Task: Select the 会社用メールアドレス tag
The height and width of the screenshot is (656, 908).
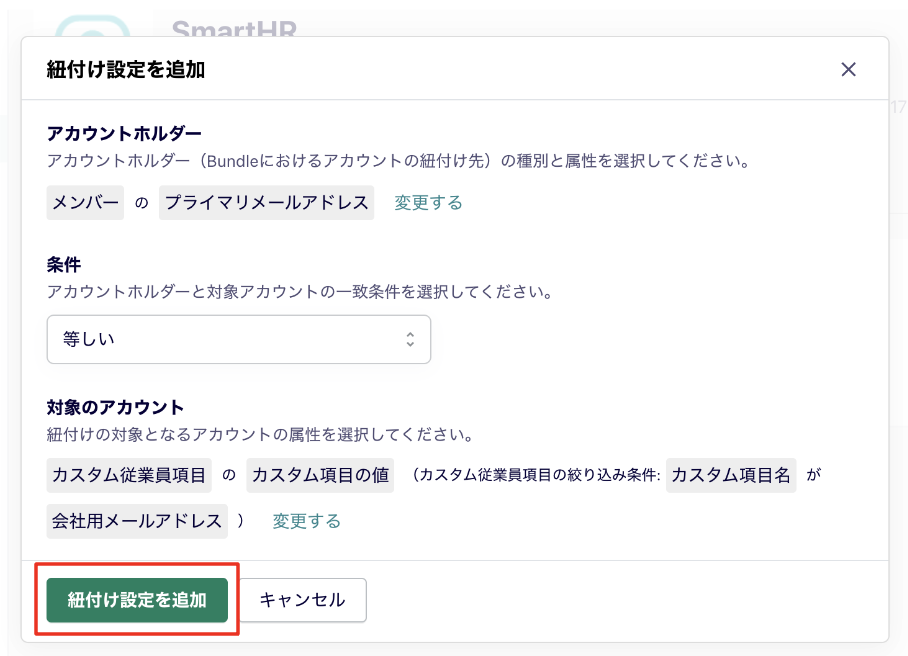Action: [x=137, y=521]
